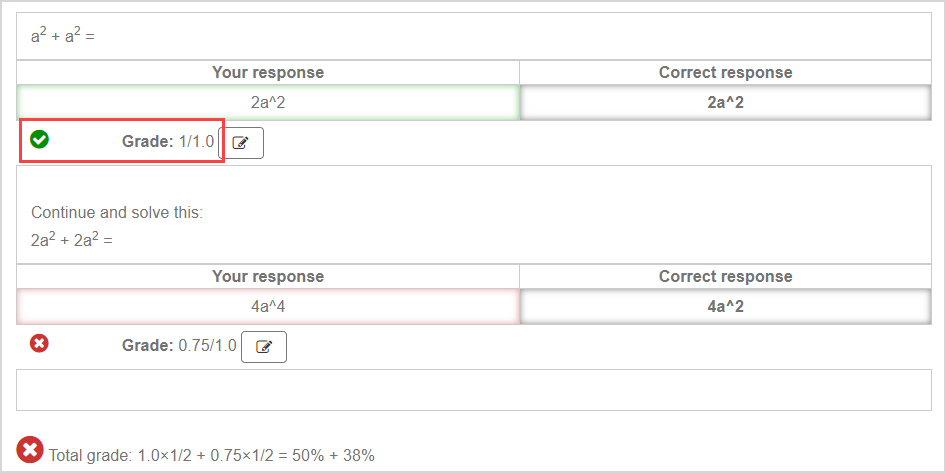
Task: Click the correct response box showing 2a^2
Action: [725, 103]
